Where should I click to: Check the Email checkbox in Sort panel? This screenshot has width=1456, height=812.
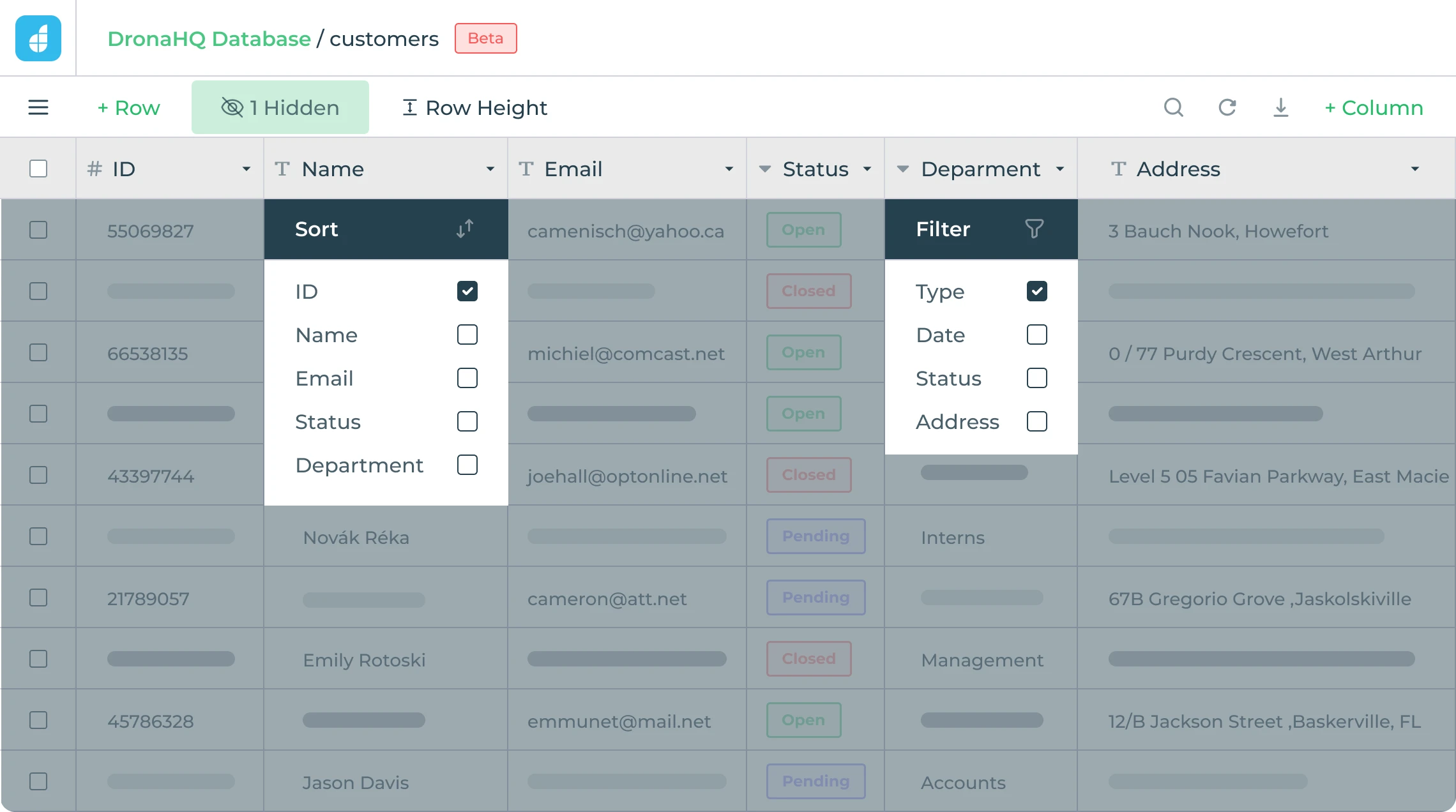coord(467,378)
